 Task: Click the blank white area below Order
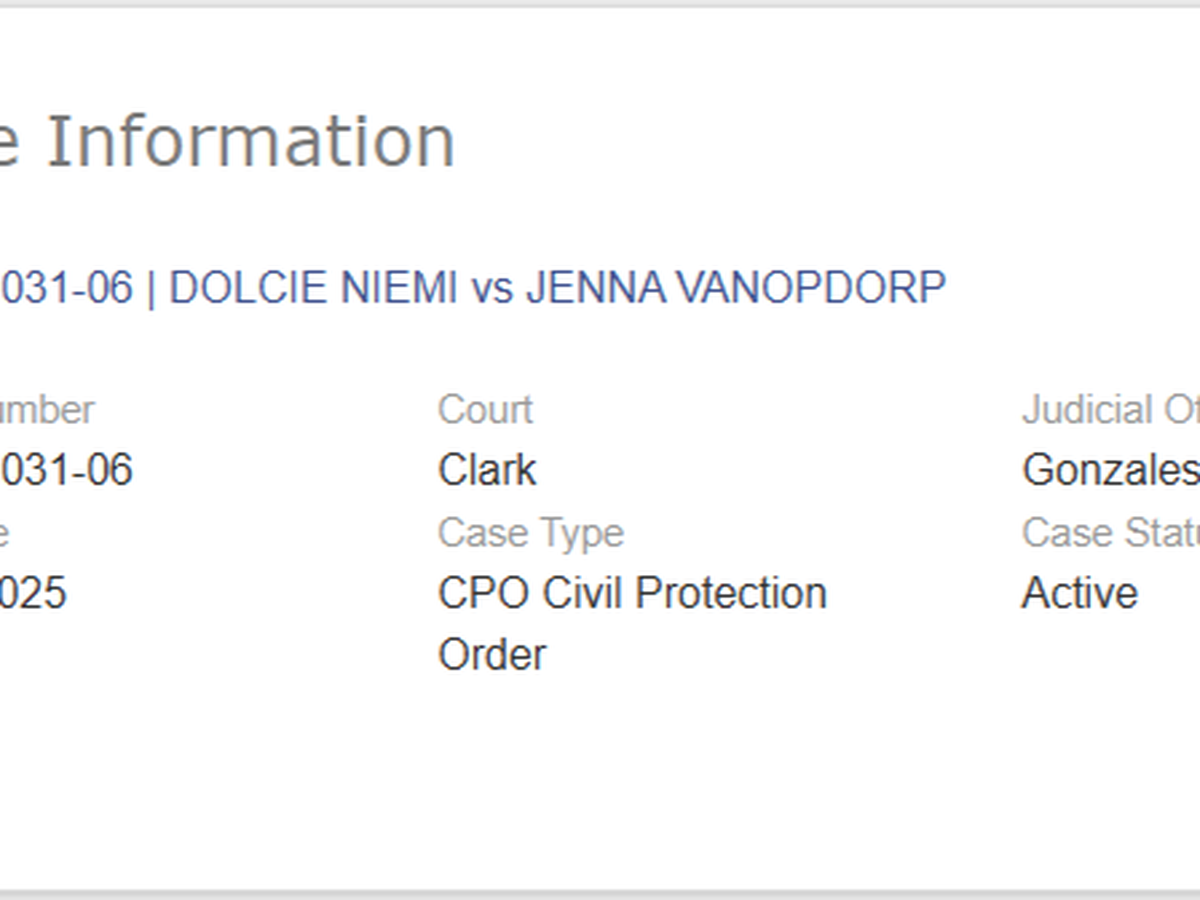click(600, 780)
